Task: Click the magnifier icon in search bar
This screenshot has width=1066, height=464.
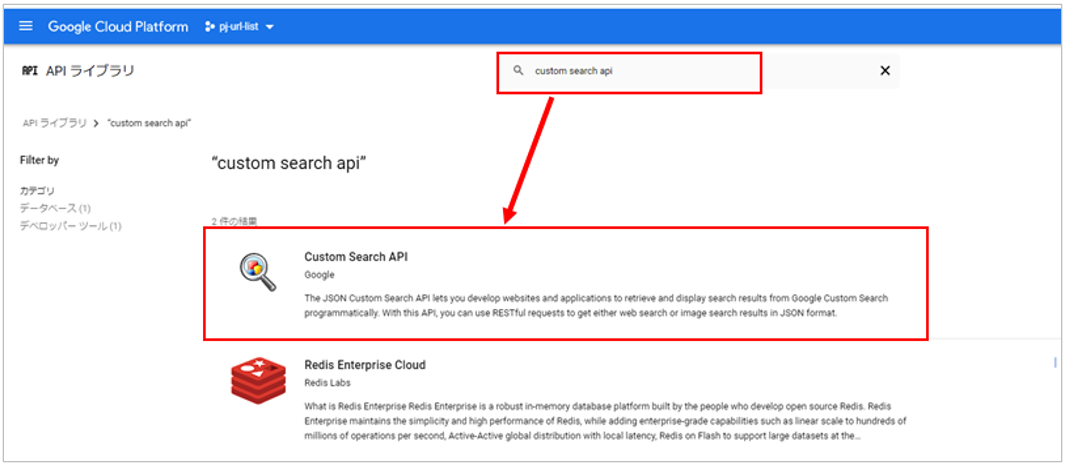Action: click(518, 71)
